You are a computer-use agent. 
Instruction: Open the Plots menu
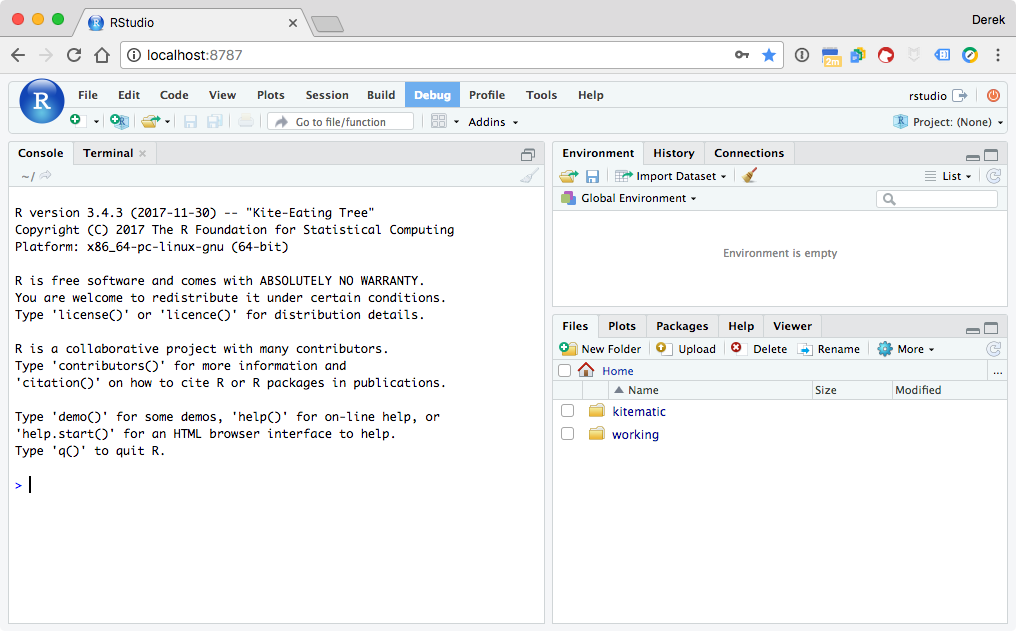coord(271,95)
